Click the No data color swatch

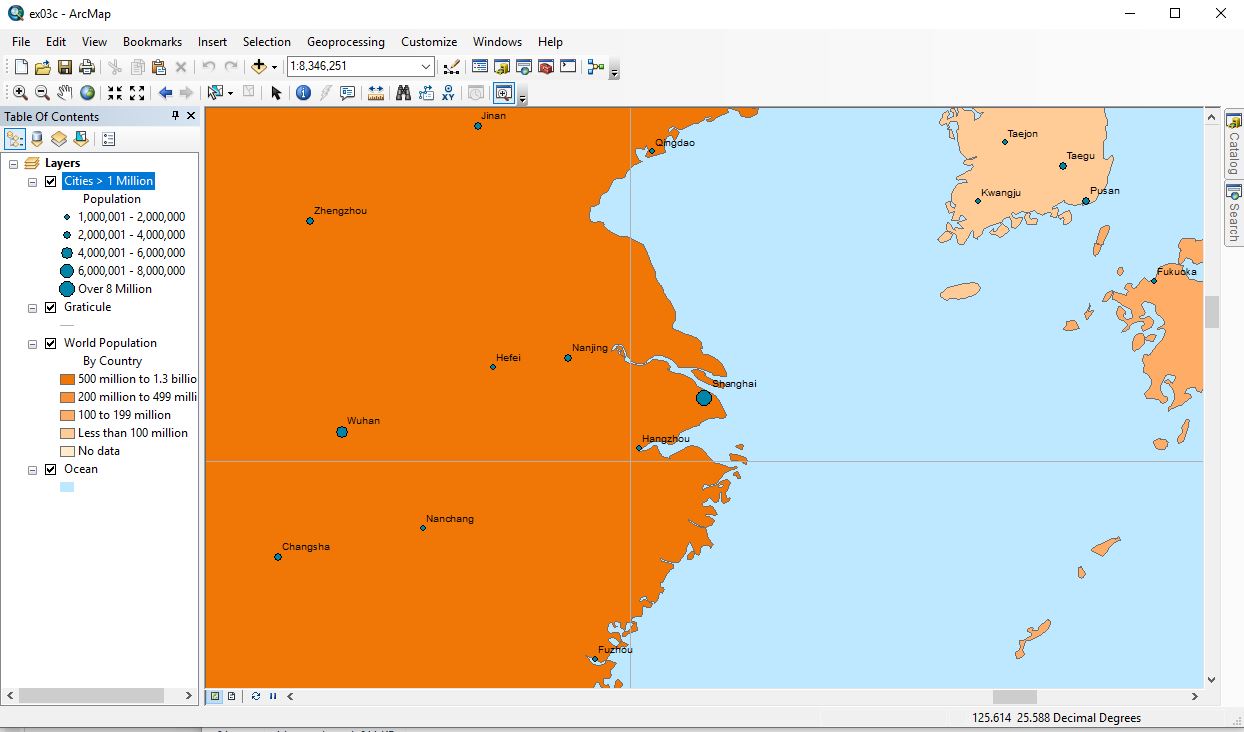point(67,451)
